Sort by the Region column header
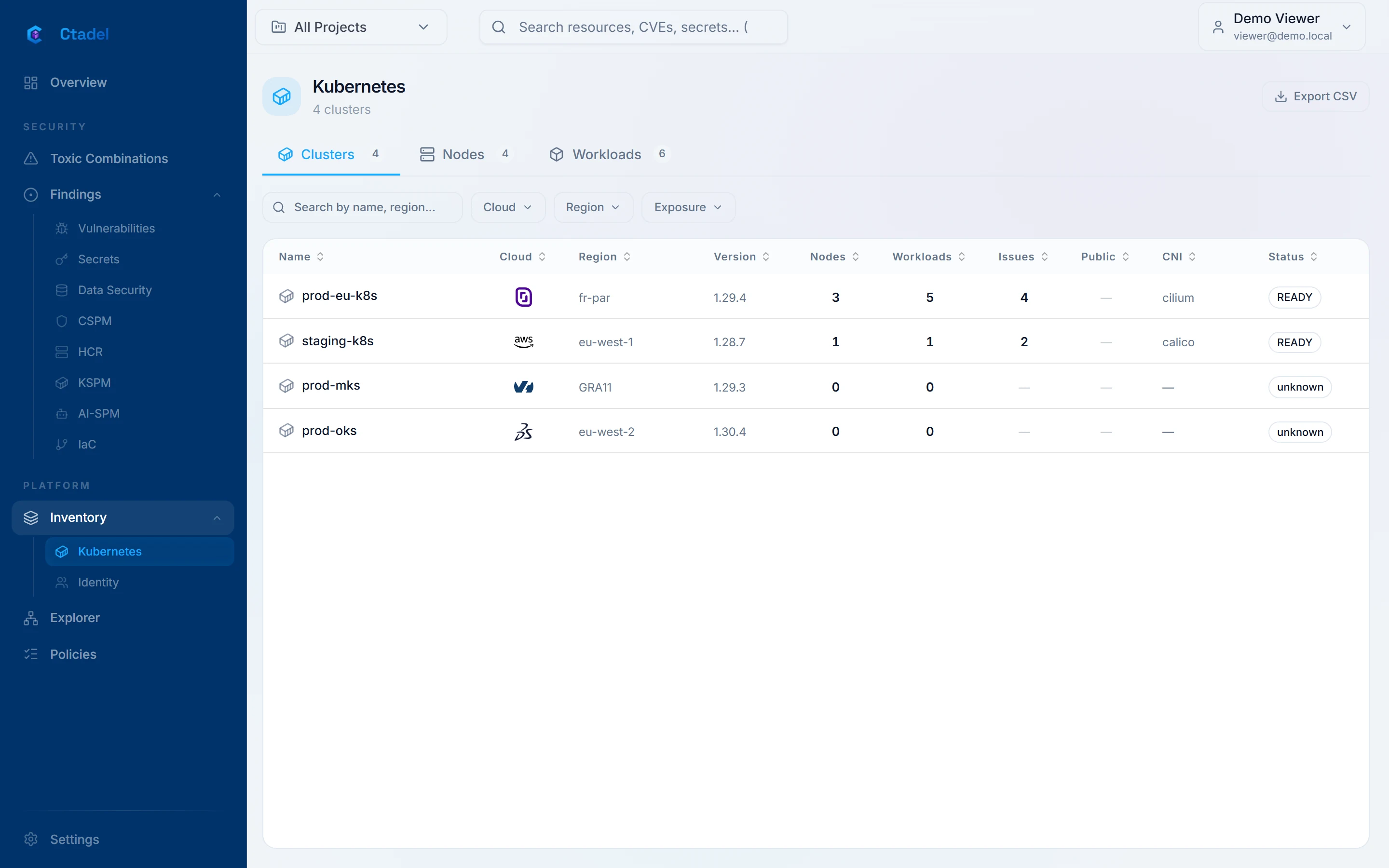Screen dimensions: 1389x868 (x=604, y=257)
